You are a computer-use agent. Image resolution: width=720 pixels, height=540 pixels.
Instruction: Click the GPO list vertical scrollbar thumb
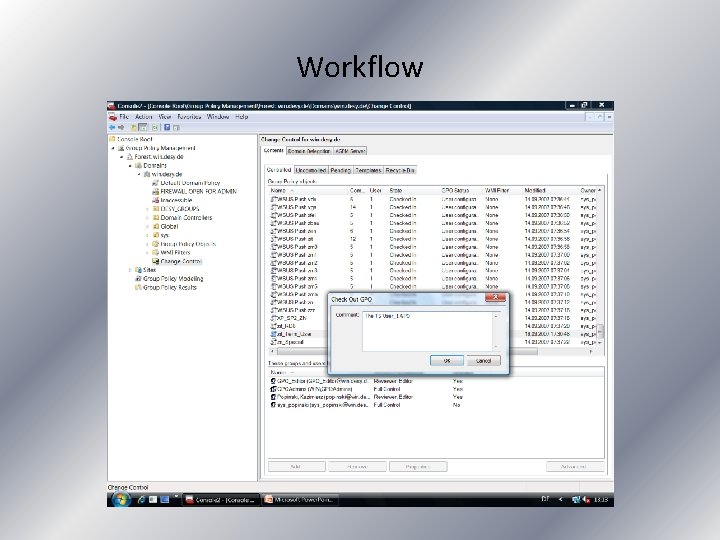point(599,331)
